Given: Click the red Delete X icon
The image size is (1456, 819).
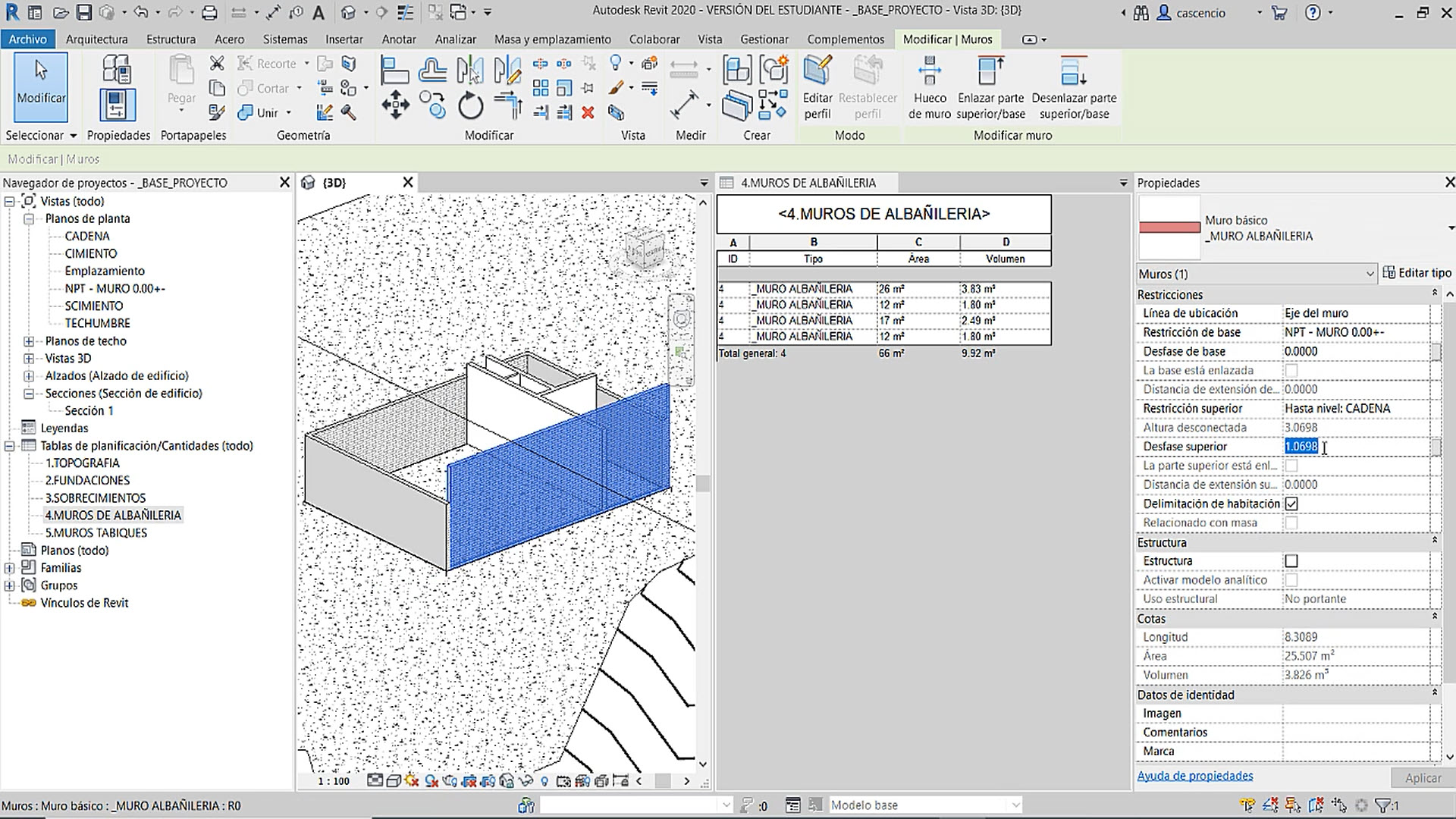Looking at the screenshot, I should point(588,113).
